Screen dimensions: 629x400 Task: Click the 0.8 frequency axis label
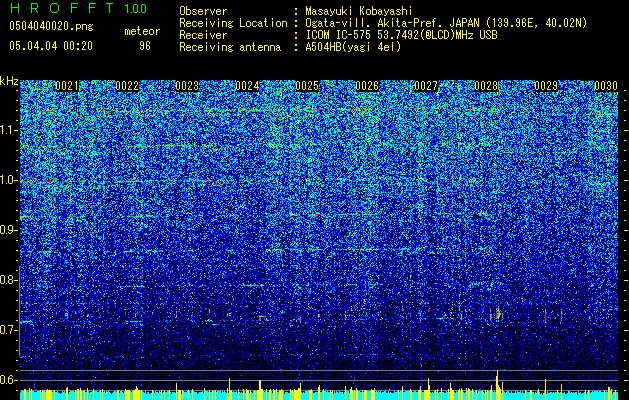[x=8, y=280]
